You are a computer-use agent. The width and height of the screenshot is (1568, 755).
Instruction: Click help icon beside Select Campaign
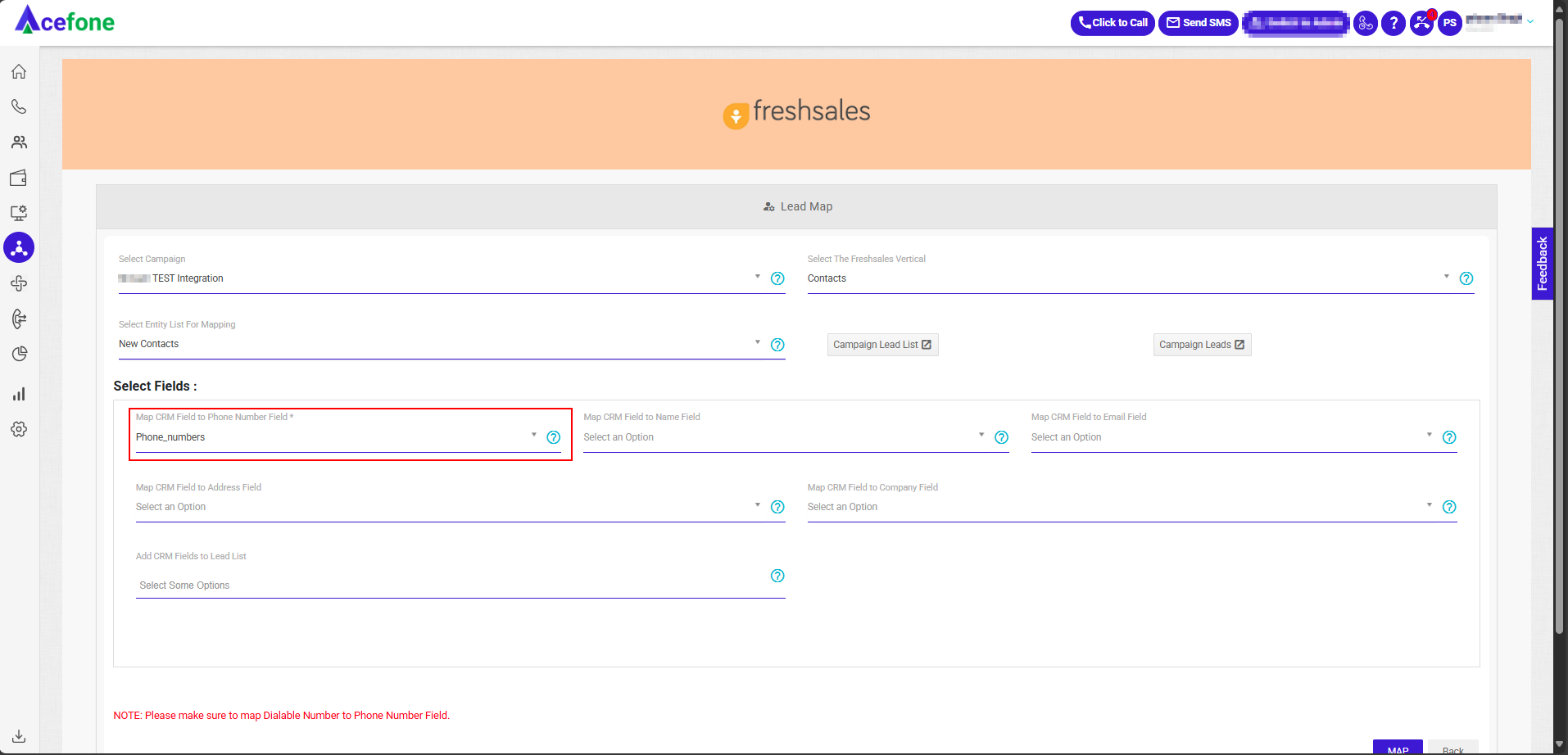[777, 278]
